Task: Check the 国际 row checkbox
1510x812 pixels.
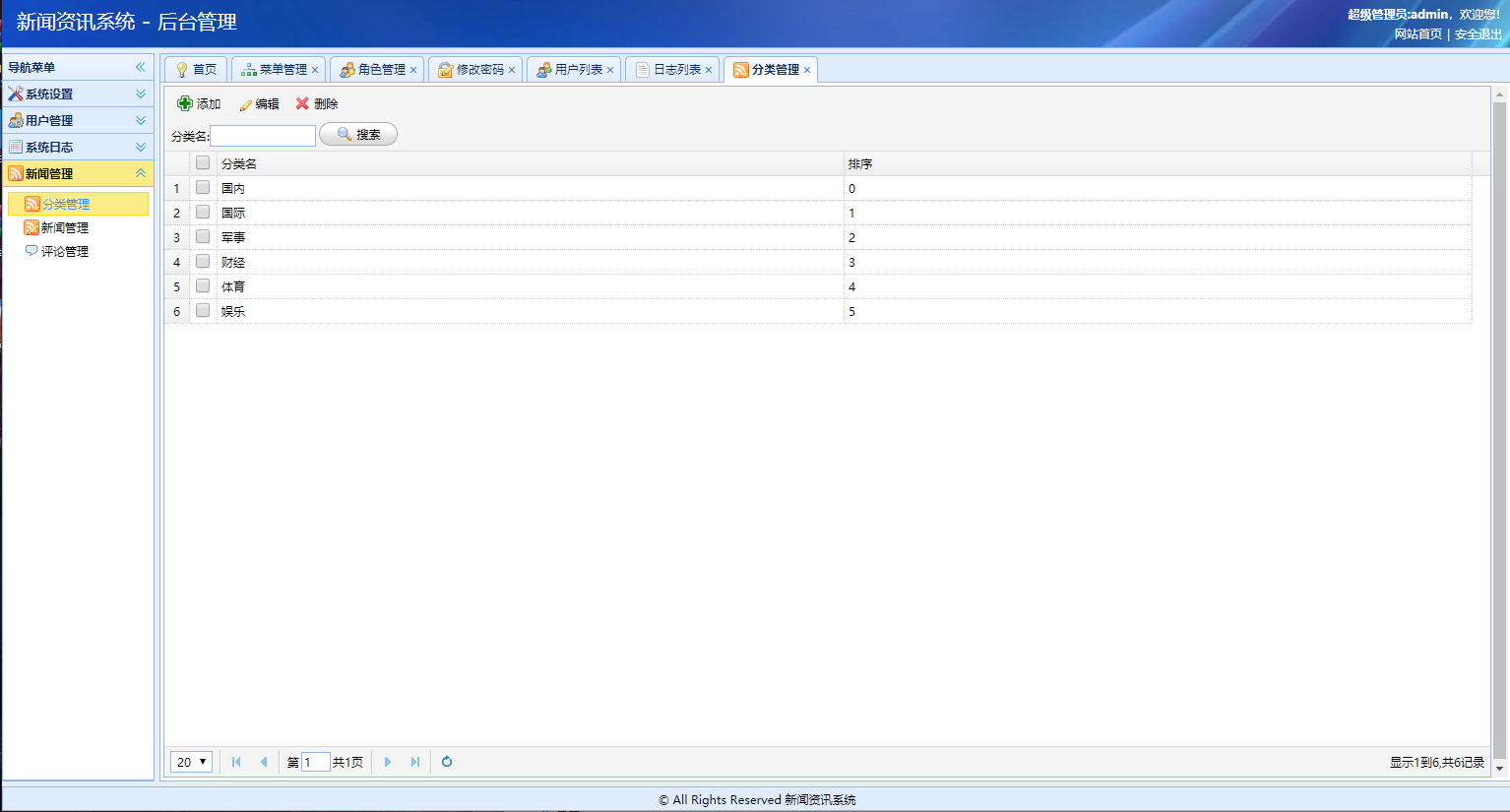Action: pyautogui.click(x=203, y=212)
